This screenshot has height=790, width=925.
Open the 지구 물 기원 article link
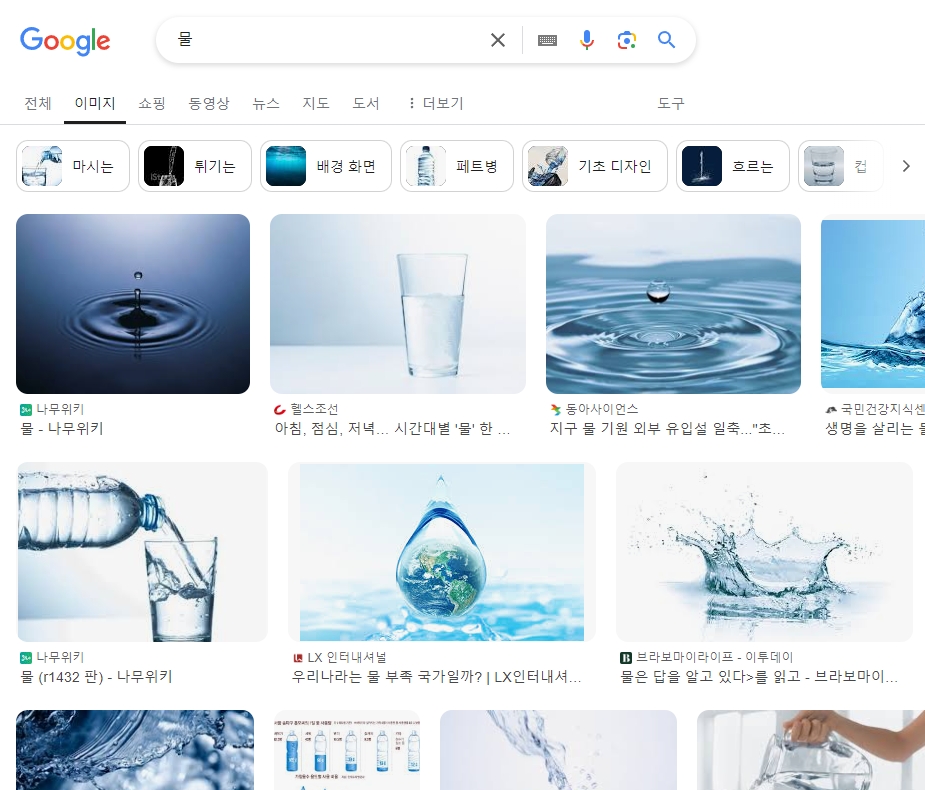pos(667,428)
